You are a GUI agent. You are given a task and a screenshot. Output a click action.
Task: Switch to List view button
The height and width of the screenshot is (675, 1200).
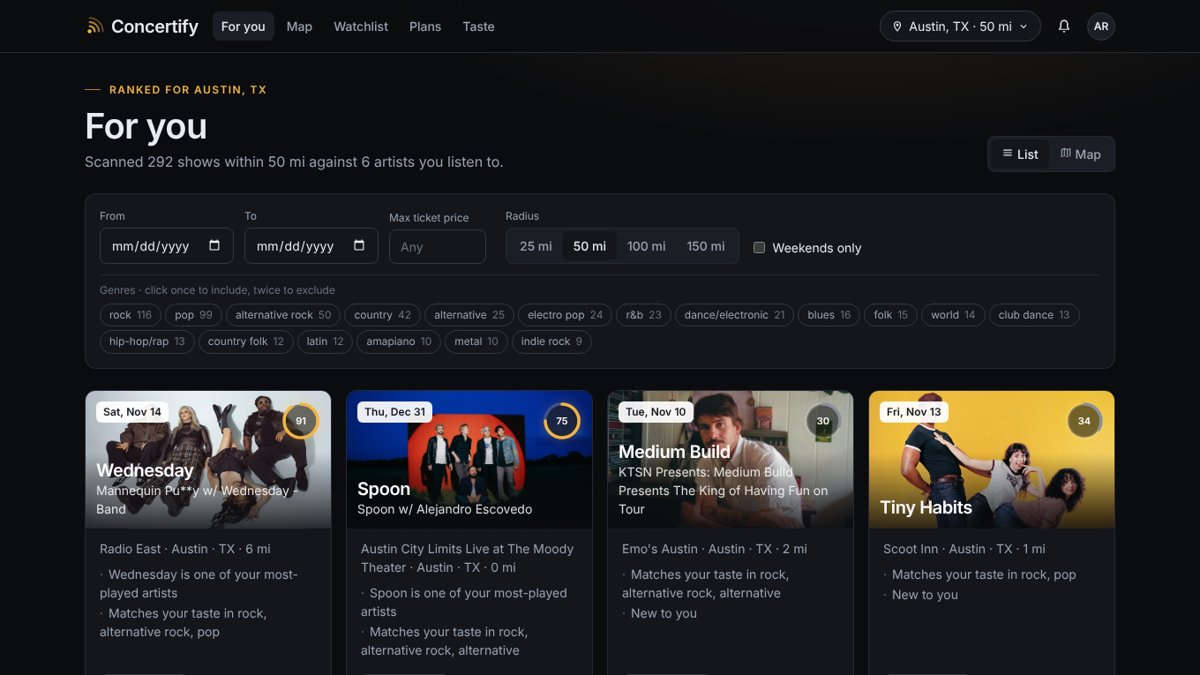(1020, 154)
